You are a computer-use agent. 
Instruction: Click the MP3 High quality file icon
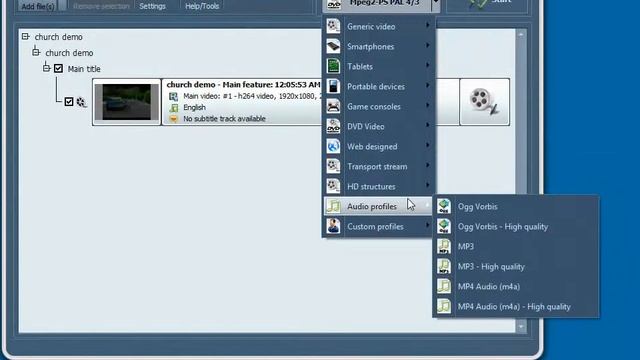[x=444, y=266]
